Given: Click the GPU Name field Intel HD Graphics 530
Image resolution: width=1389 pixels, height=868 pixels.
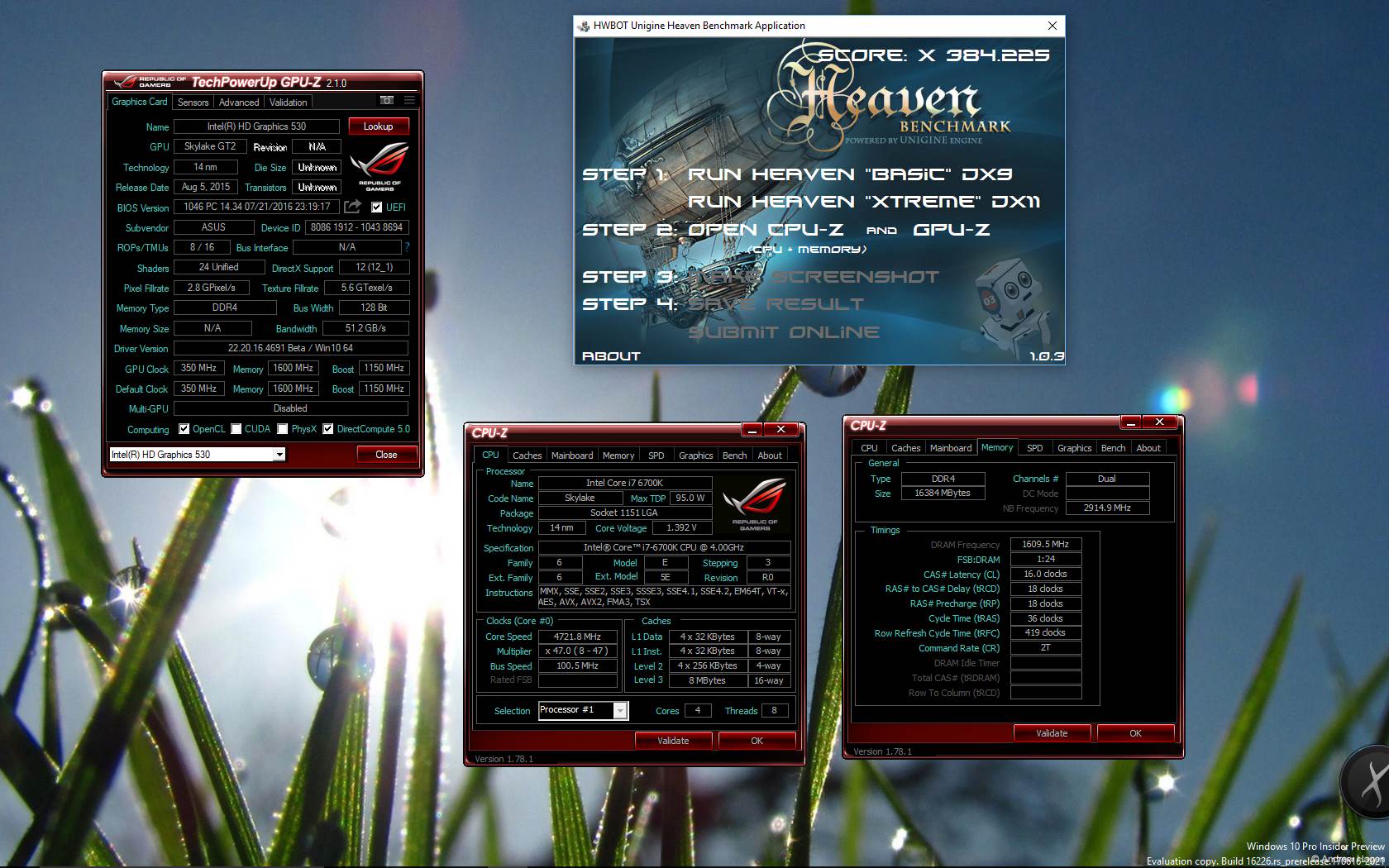Looking at the screenshot, I should 256,126.
